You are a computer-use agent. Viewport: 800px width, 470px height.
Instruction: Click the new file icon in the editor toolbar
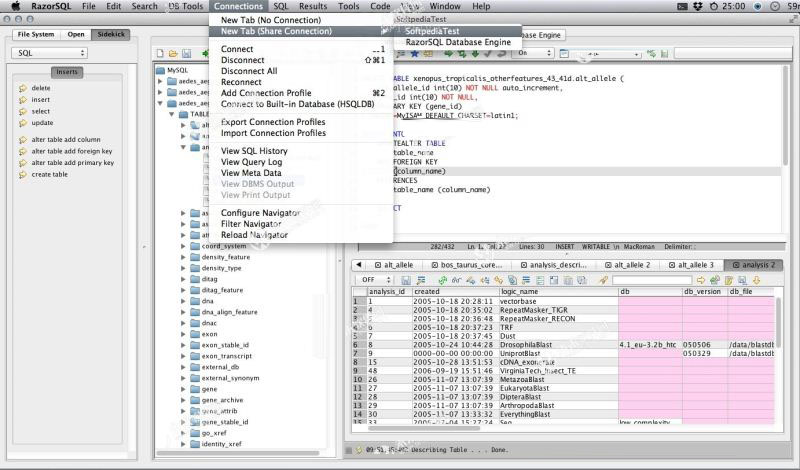pos(160,54)
